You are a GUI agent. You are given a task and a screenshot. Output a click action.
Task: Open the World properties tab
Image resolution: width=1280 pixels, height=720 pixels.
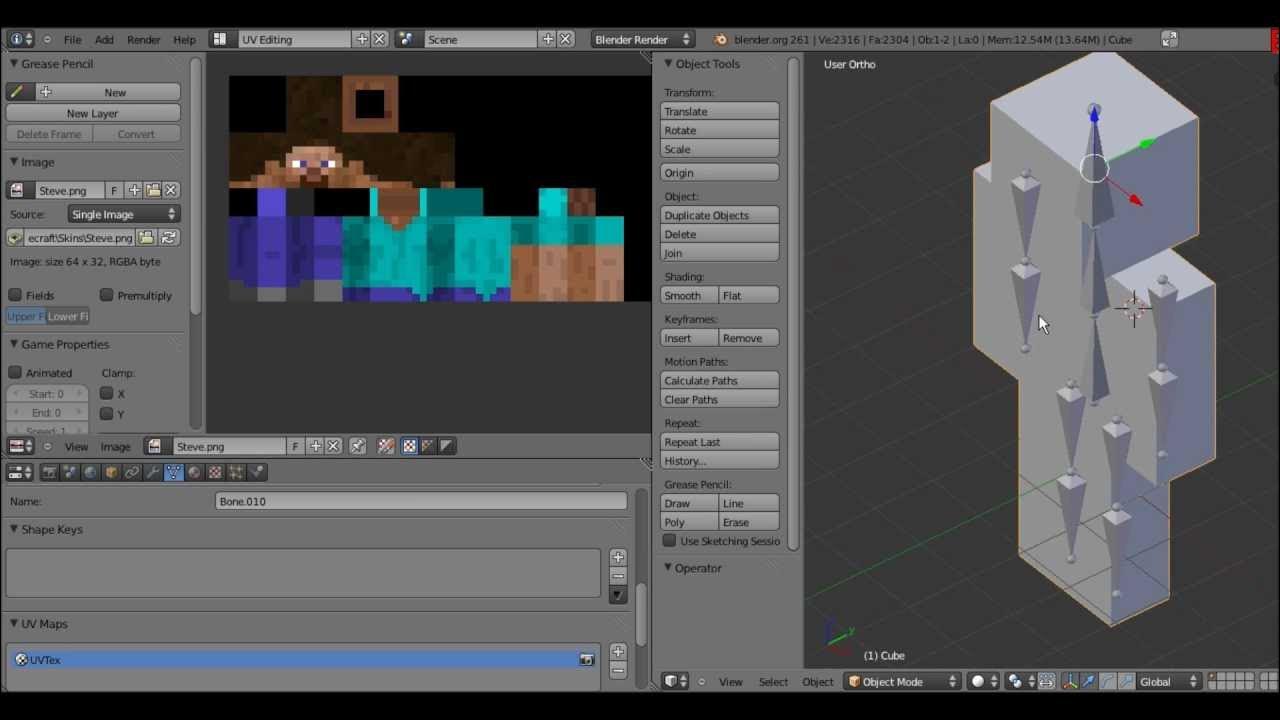(x=91, y=472)
